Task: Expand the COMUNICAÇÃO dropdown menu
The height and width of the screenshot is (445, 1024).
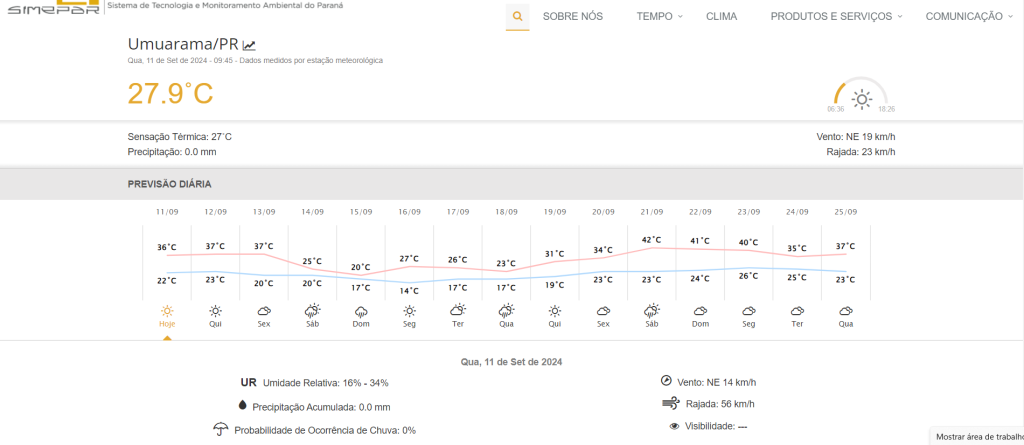Action: [x=969, y=16]
